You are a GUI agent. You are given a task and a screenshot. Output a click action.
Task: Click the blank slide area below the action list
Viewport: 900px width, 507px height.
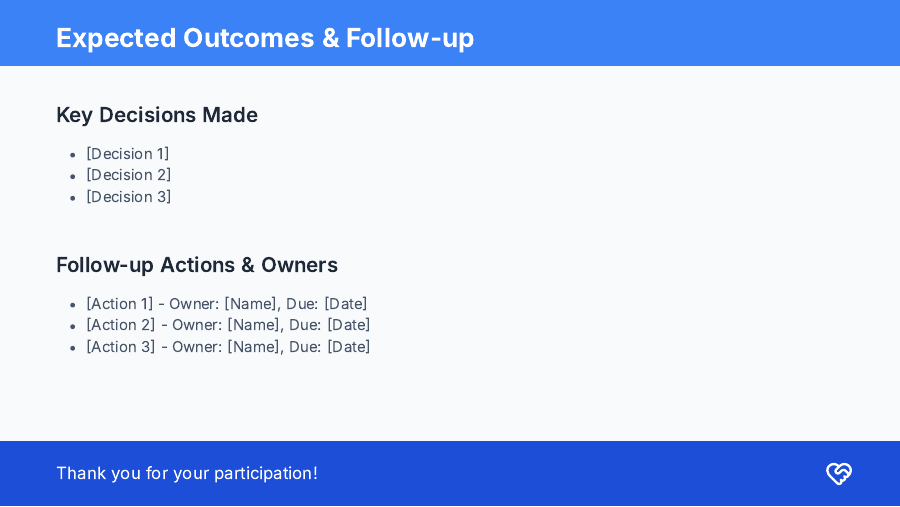(x=450, y=400)
